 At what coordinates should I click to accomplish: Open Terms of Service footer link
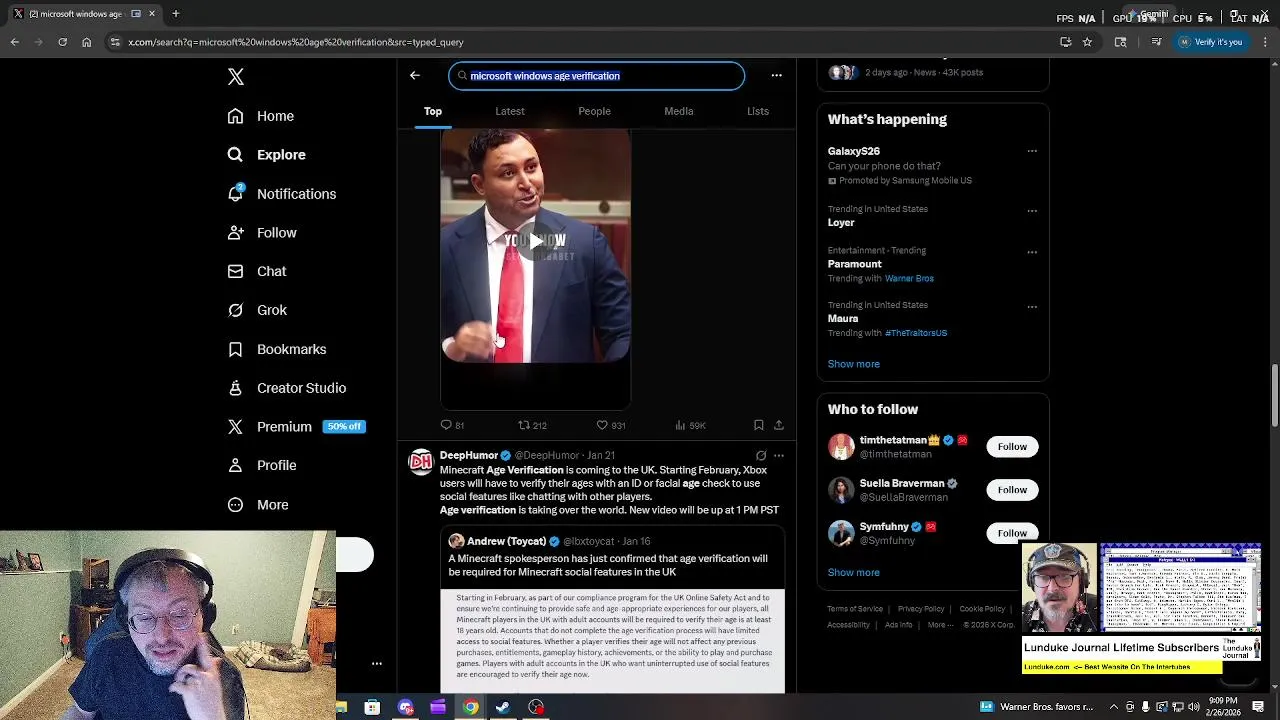(x=855, y=609)
